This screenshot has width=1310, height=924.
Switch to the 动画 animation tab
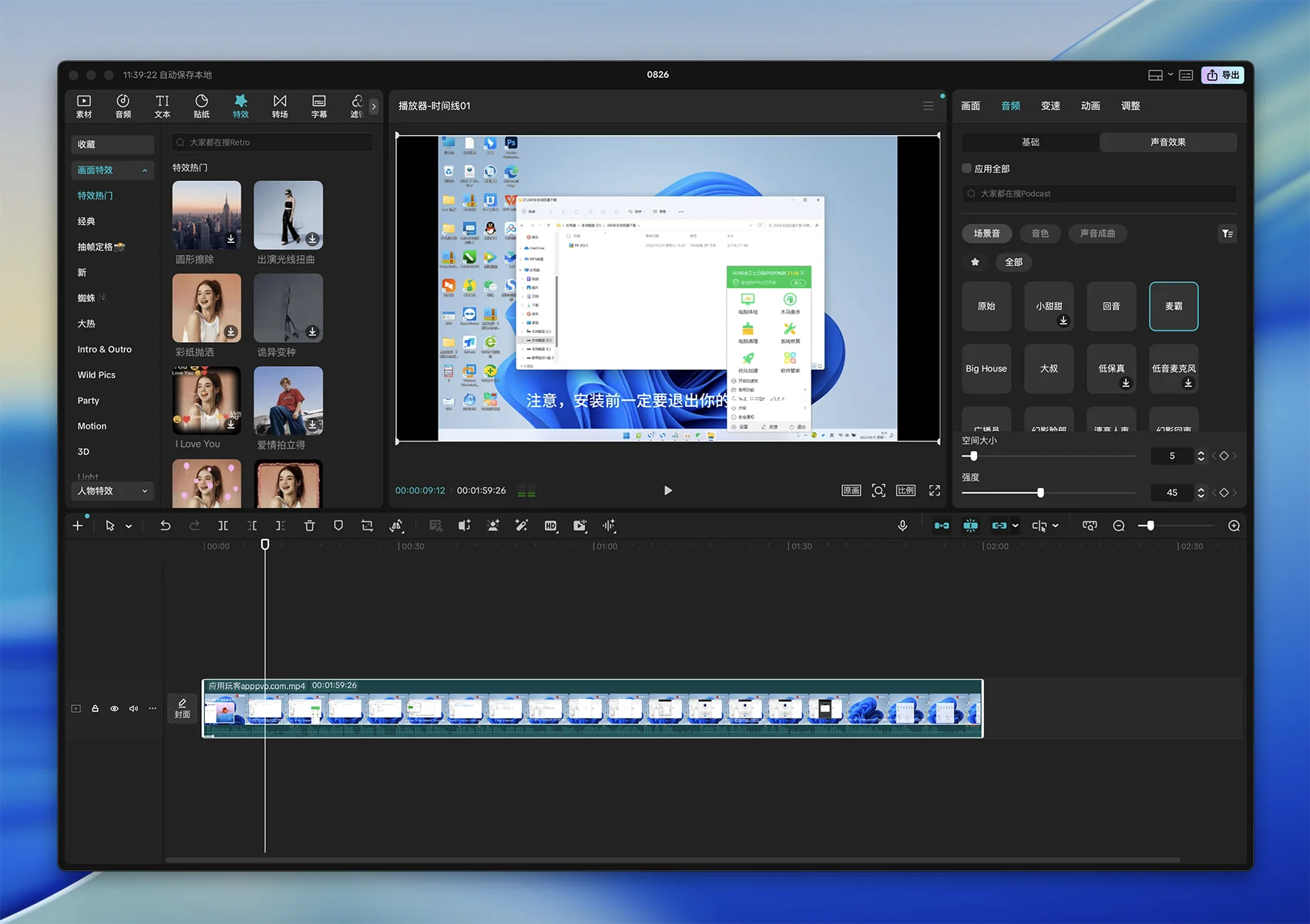(x=1090, y=106)
